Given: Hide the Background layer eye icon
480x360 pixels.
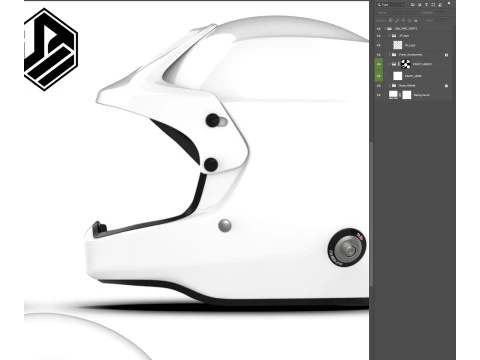Looking at the screenshot, I should click(x=379, y=95).
